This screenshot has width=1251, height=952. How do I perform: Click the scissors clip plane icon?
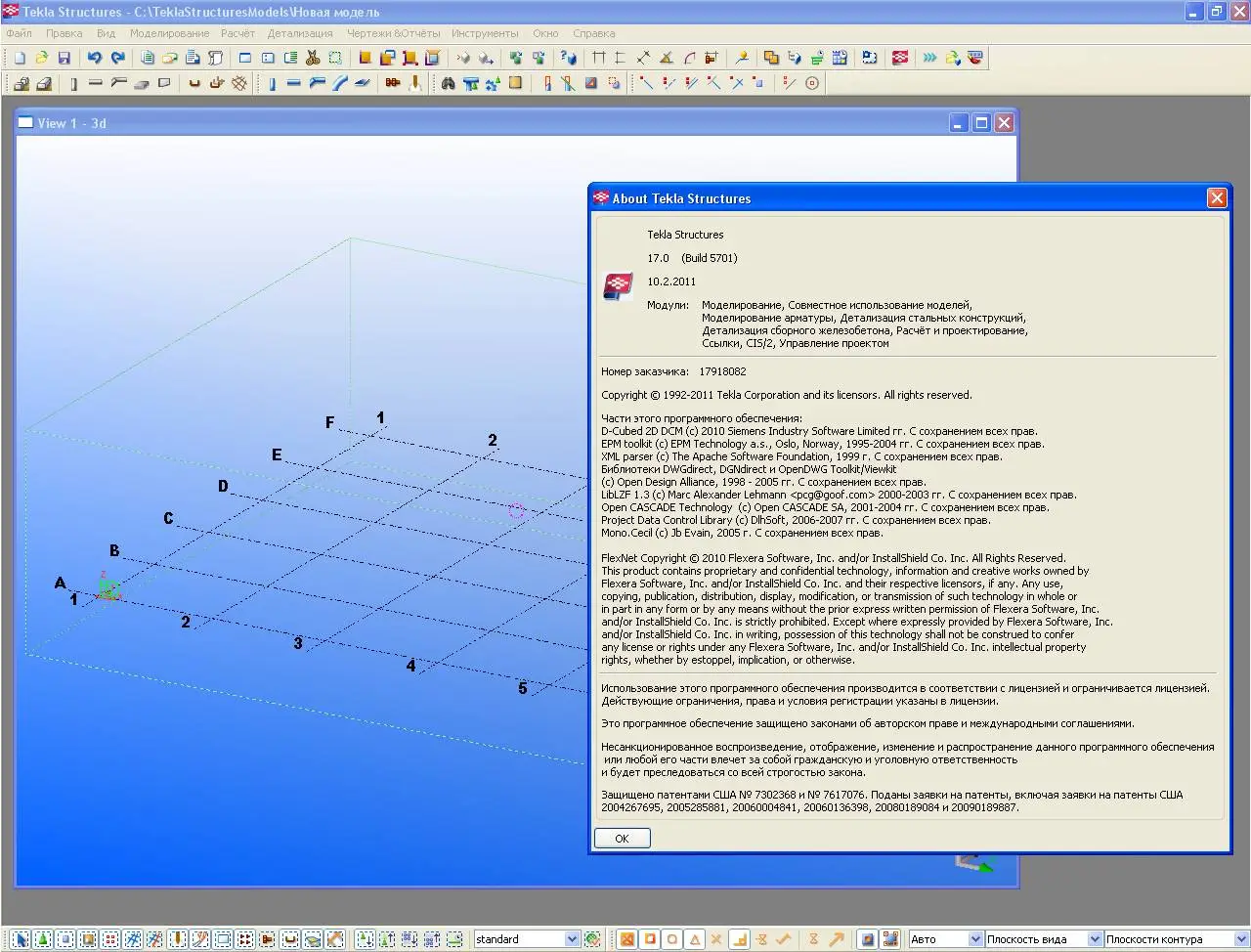click(313, 58)
